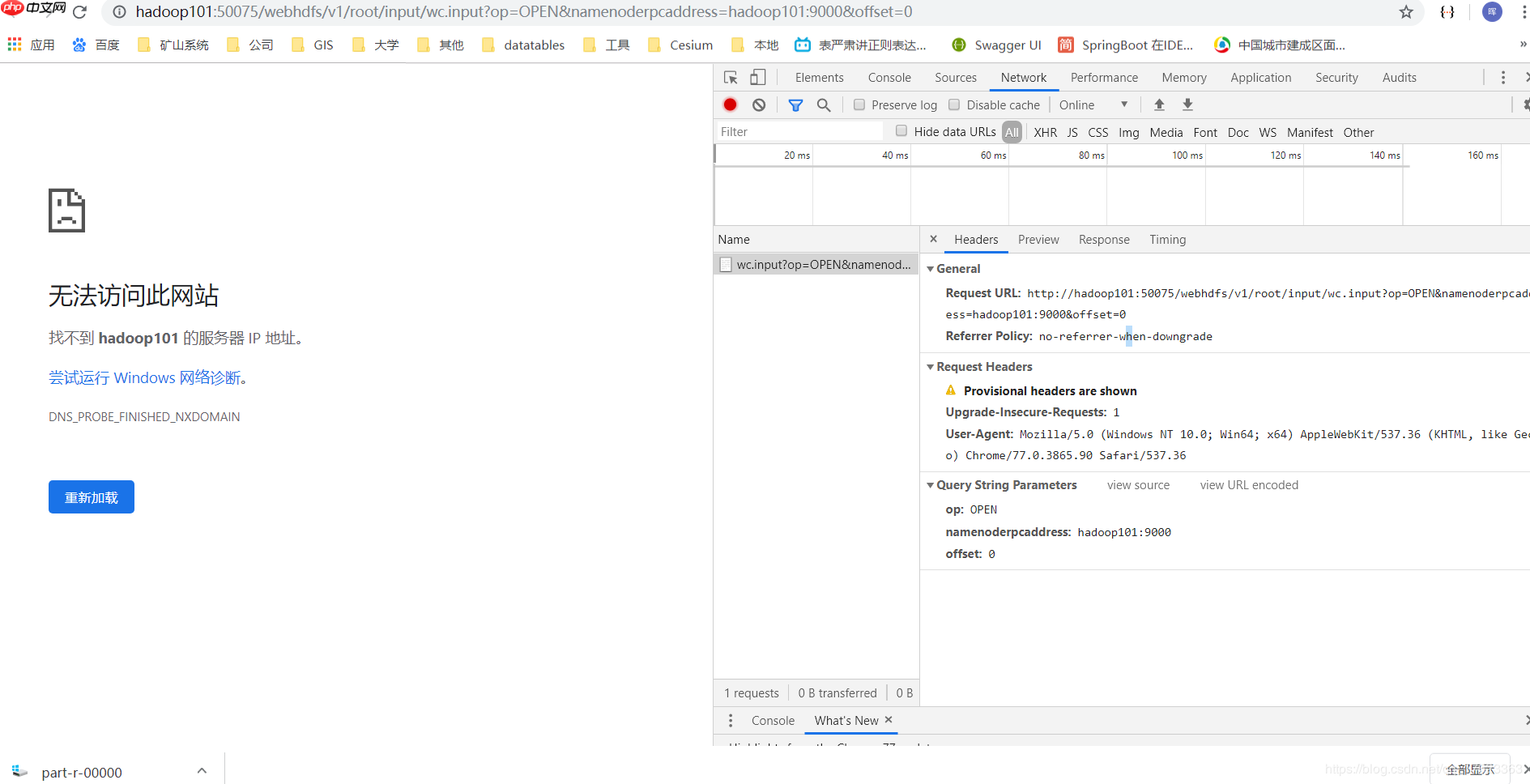Open the Online throttling dropdown
Image resolution: width=1530 pixels, height=784 pixels.
coord(1093,104)
